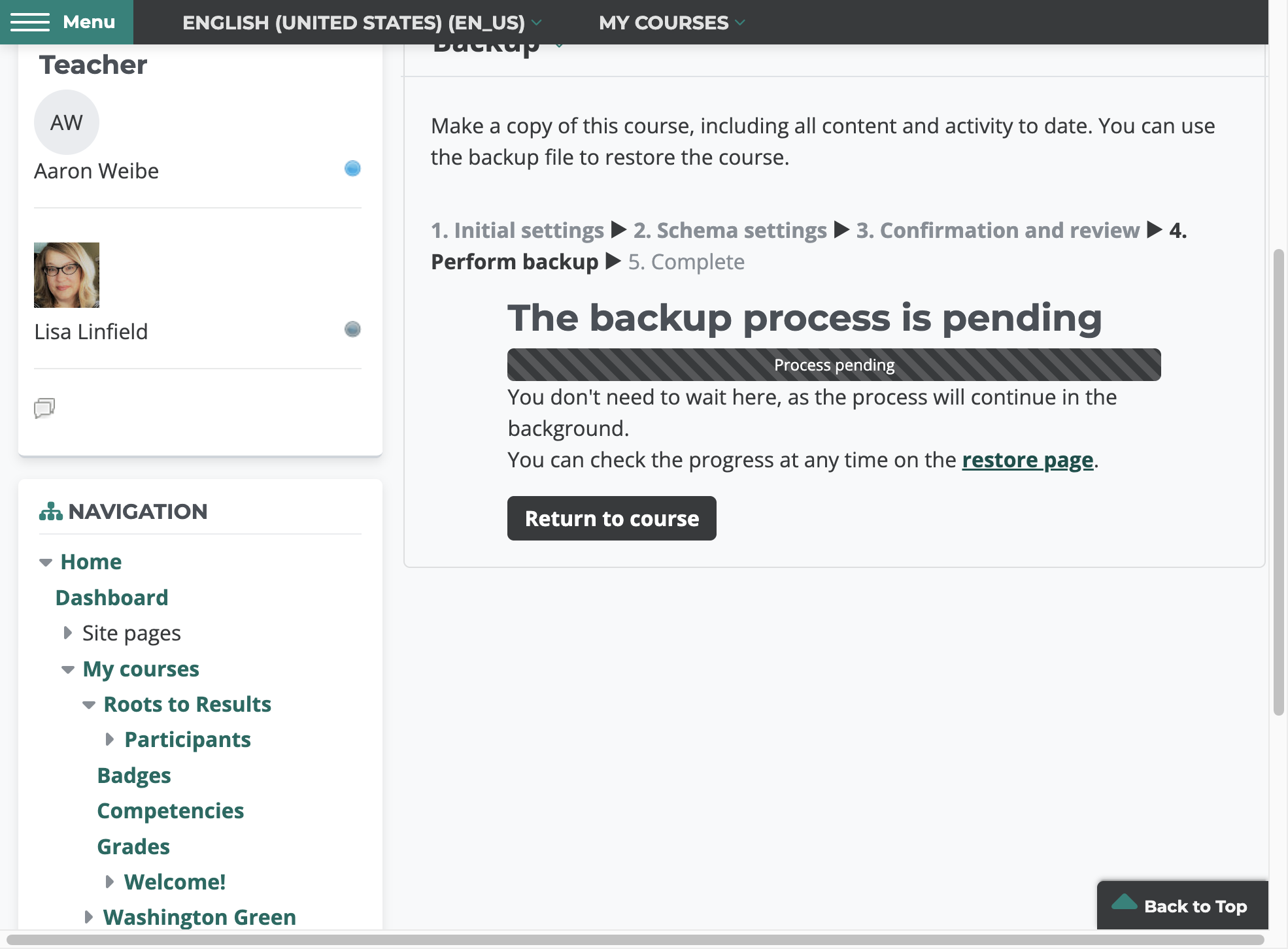The width and height of the screenshot is (1288, 949).
Task: Expand the Washington Green course node
Action: pos(88,917)
